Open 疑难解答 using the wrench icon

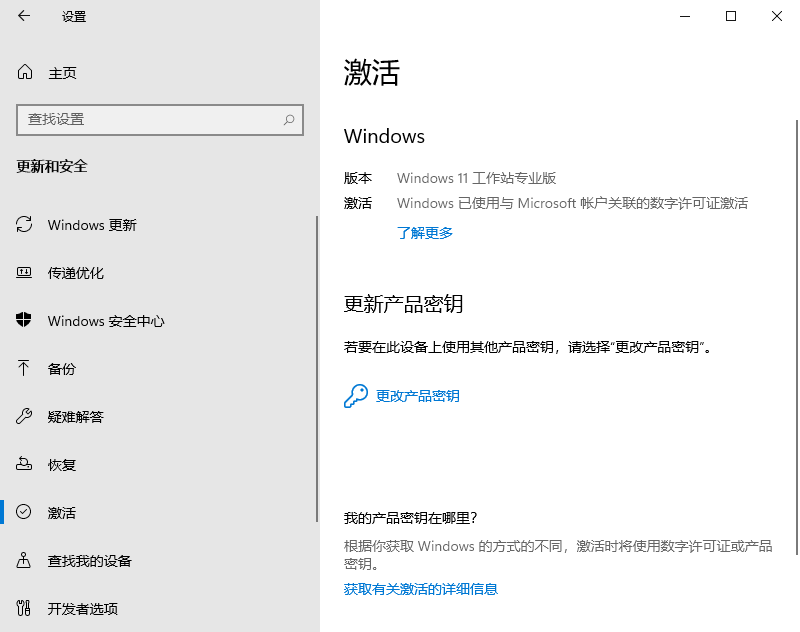pos(24,417)
